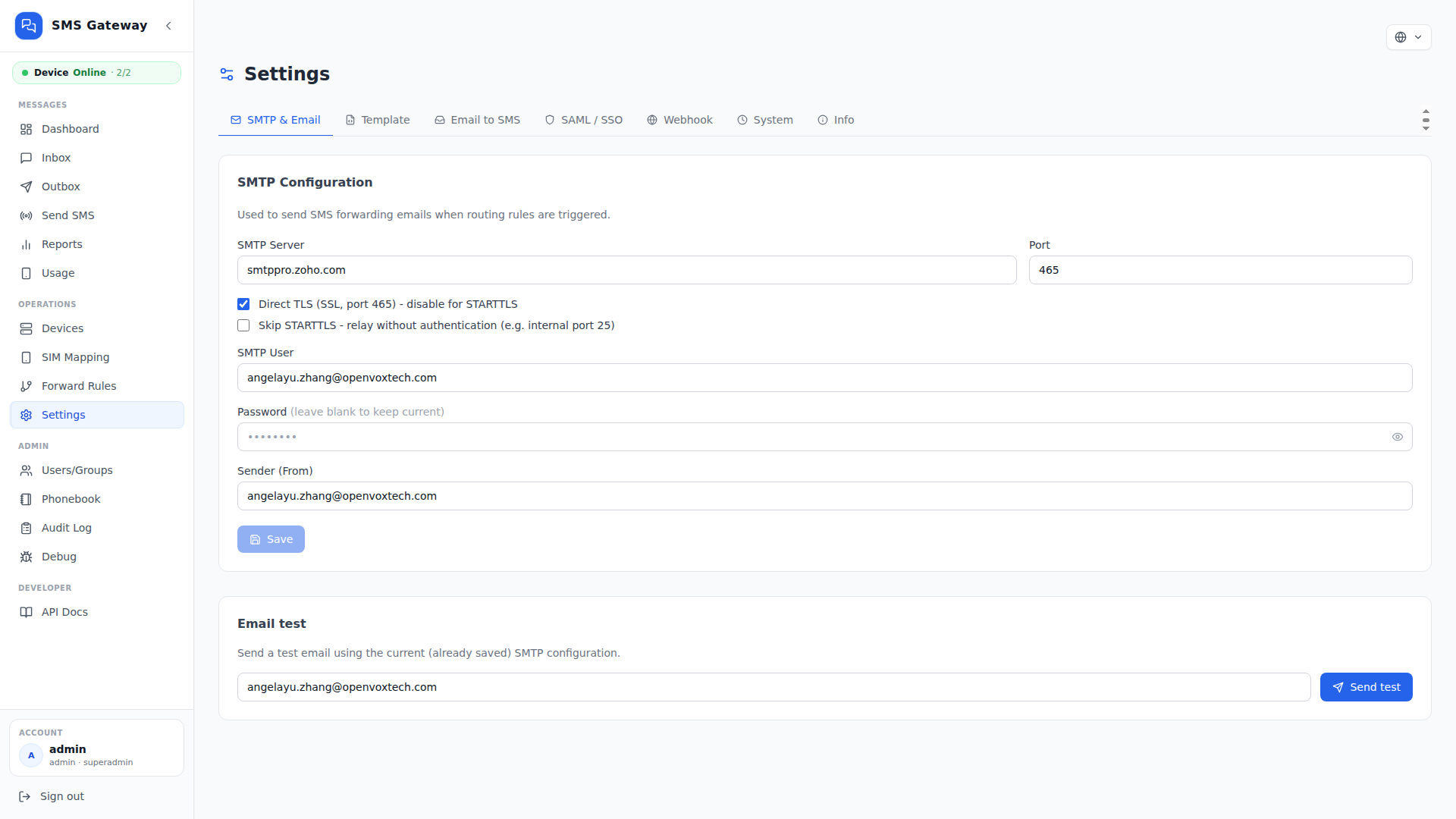Click the Reports bar chart icon
This screenshot has height=819, width=1456.
point(27,245)
